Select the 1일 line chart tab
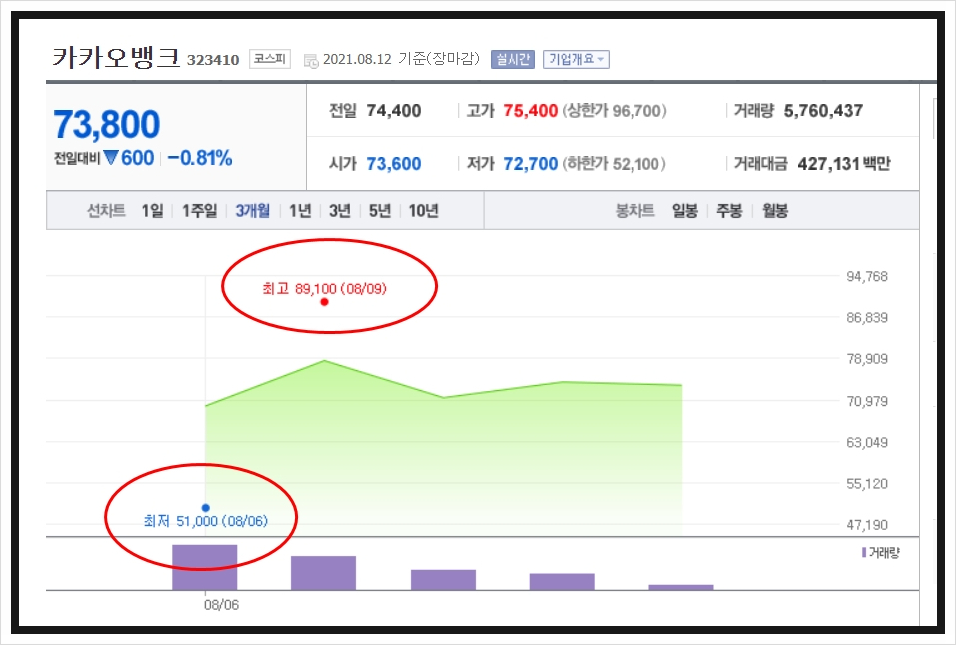The image size is (956, 645). (152, 211)
